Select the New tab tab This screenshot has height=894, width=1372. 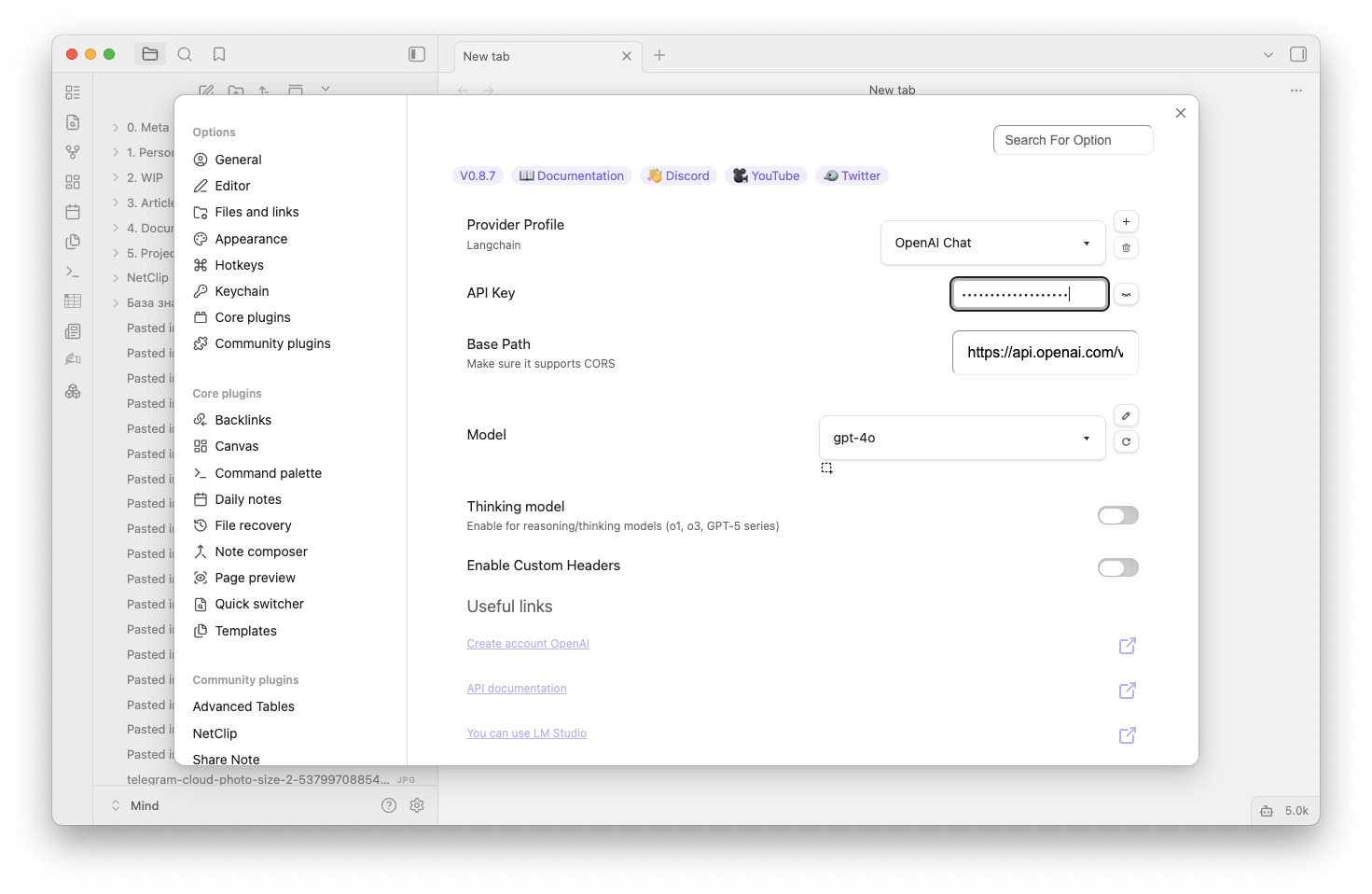click(x=547, y=56)
